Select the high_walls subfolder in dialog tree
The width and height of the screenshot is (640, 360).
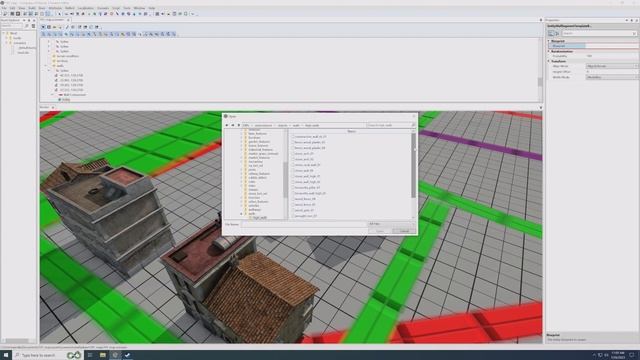coord(259,218)
